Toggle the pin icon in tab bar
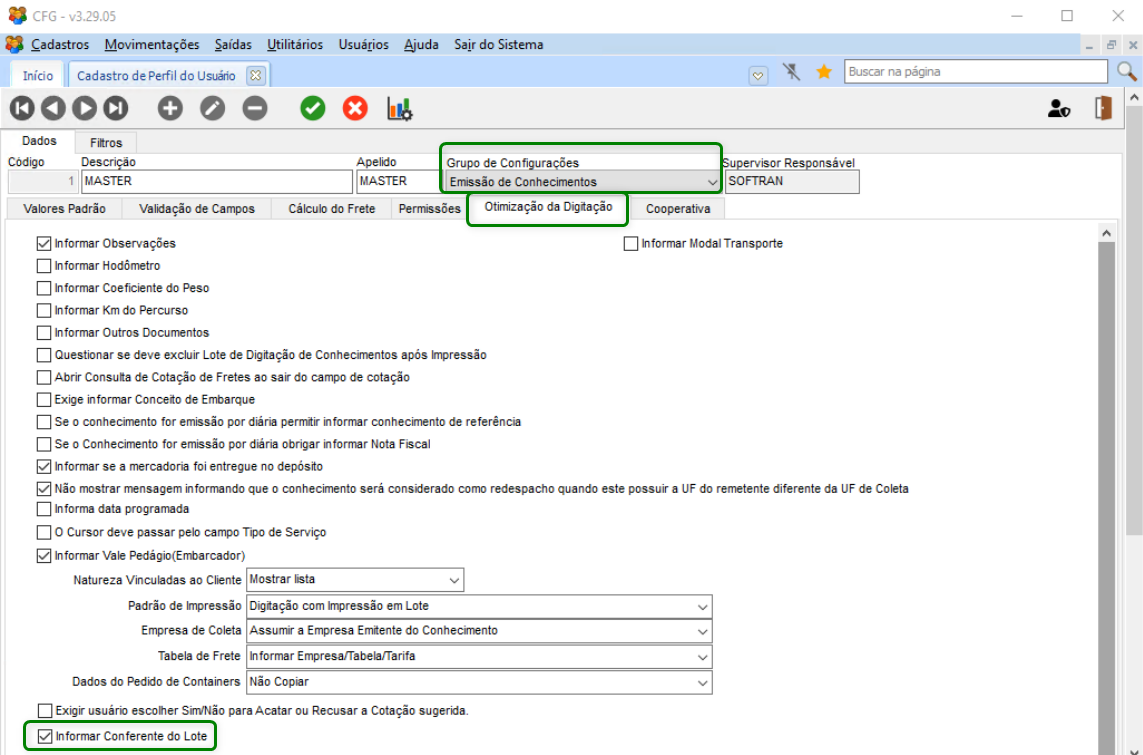 791,71
